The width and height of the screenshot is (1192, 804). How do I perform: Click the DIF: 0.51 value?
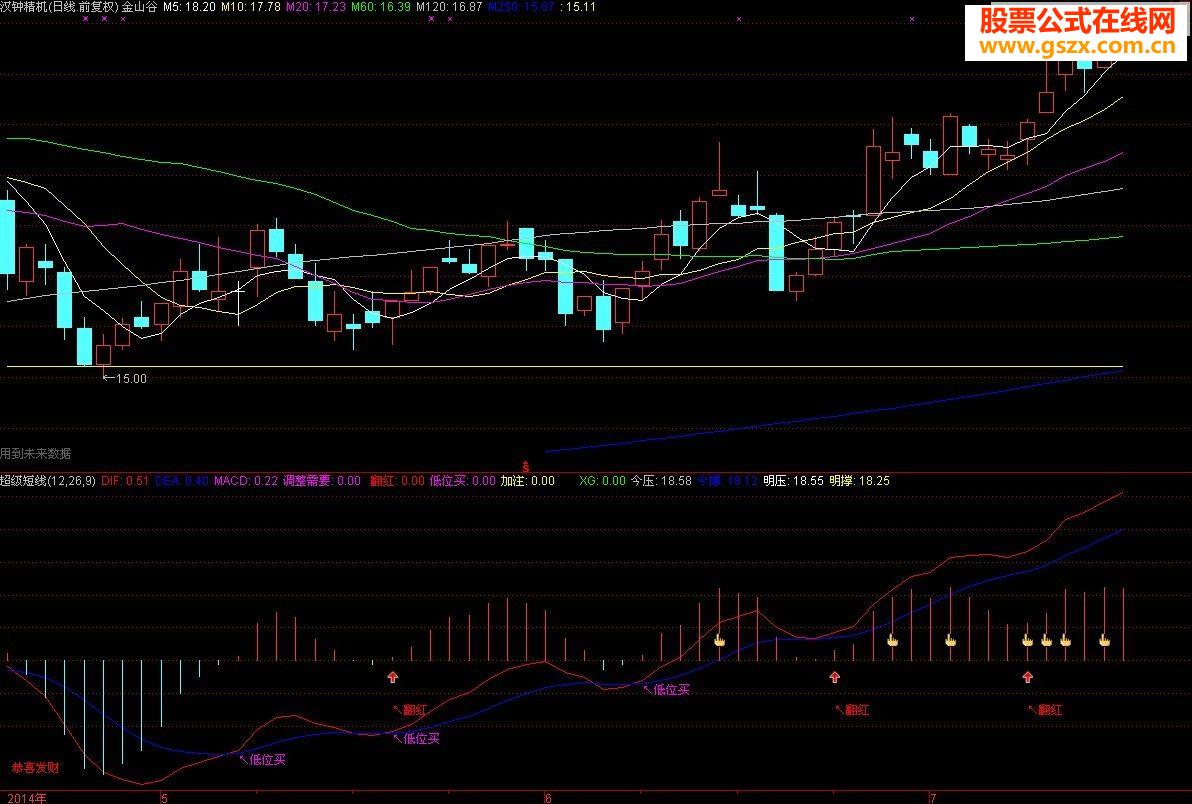point(125,481)
